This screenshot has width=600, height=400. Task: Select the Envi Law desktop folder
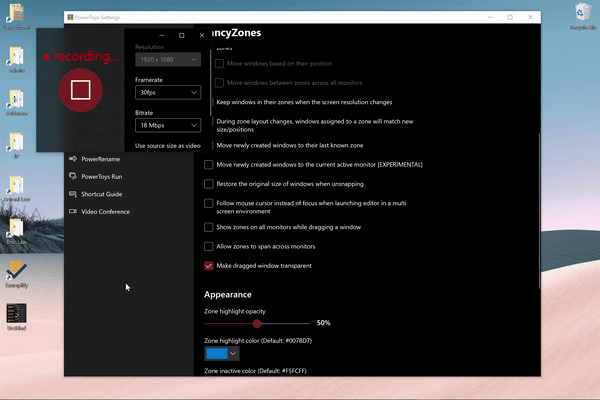[x=16, y=231]
